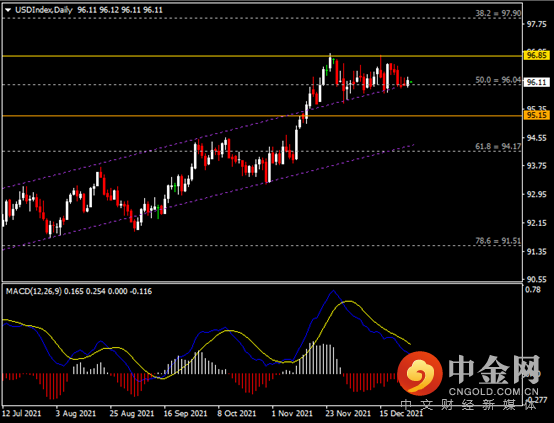Expand the USDIndex,Daily chart dropdown arrow

[x=8, y=10]
